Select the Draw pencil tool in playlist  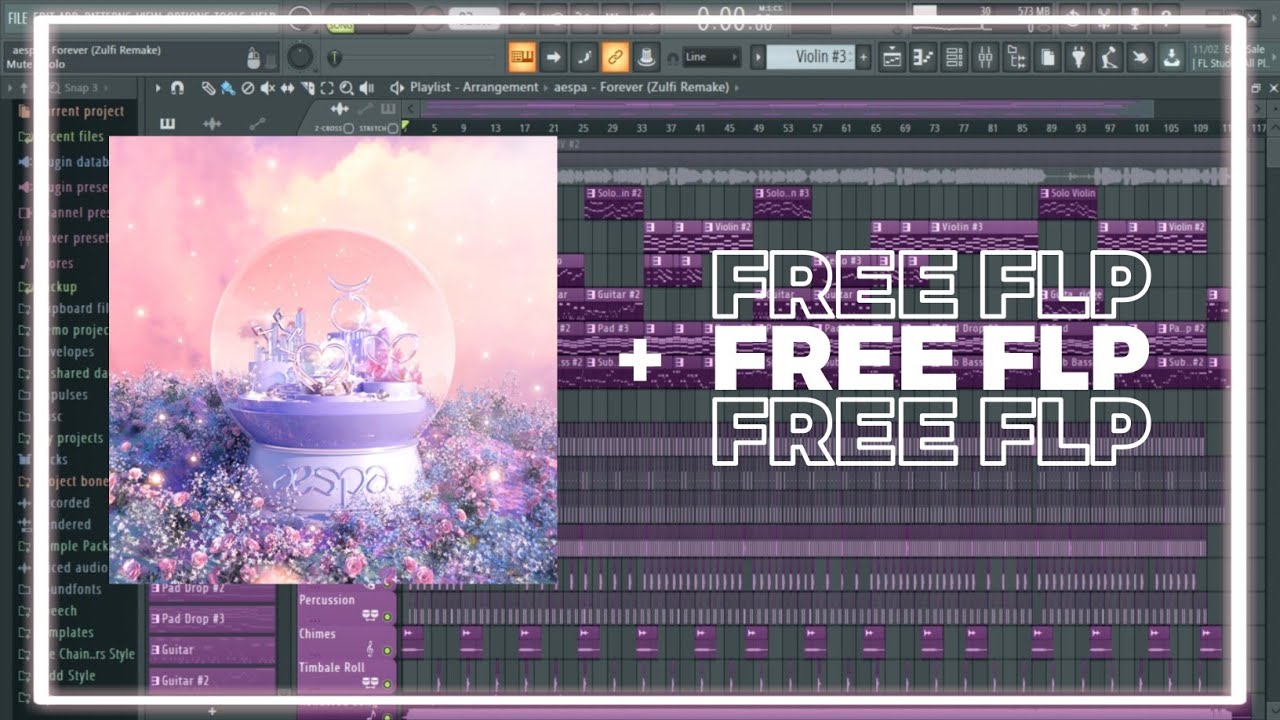coord(208,88)
